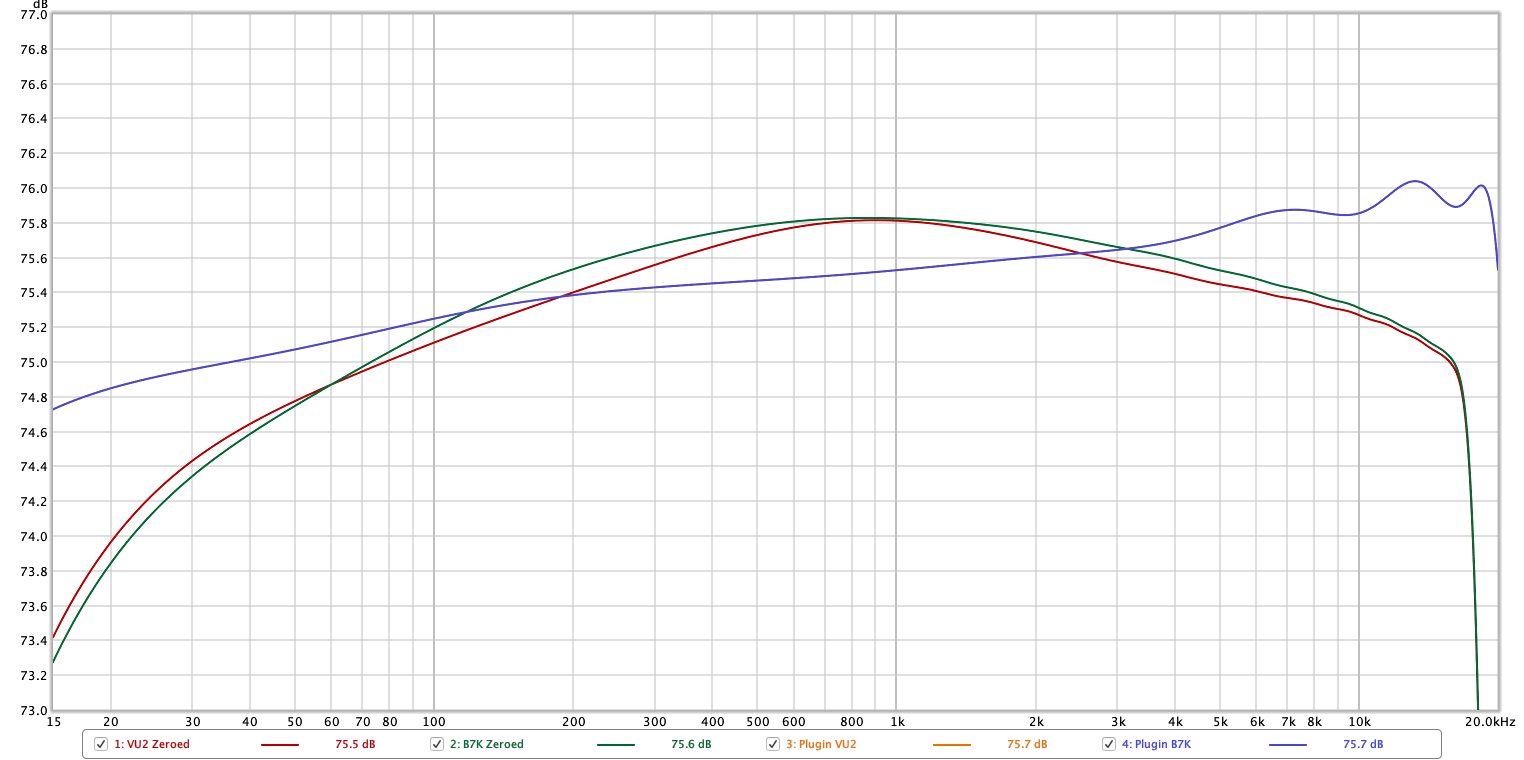Click the 75.5 dB readout for VU2 Zeroed
The height and width of the screenshot is (760, 1524).
click(x=355, y=744)
